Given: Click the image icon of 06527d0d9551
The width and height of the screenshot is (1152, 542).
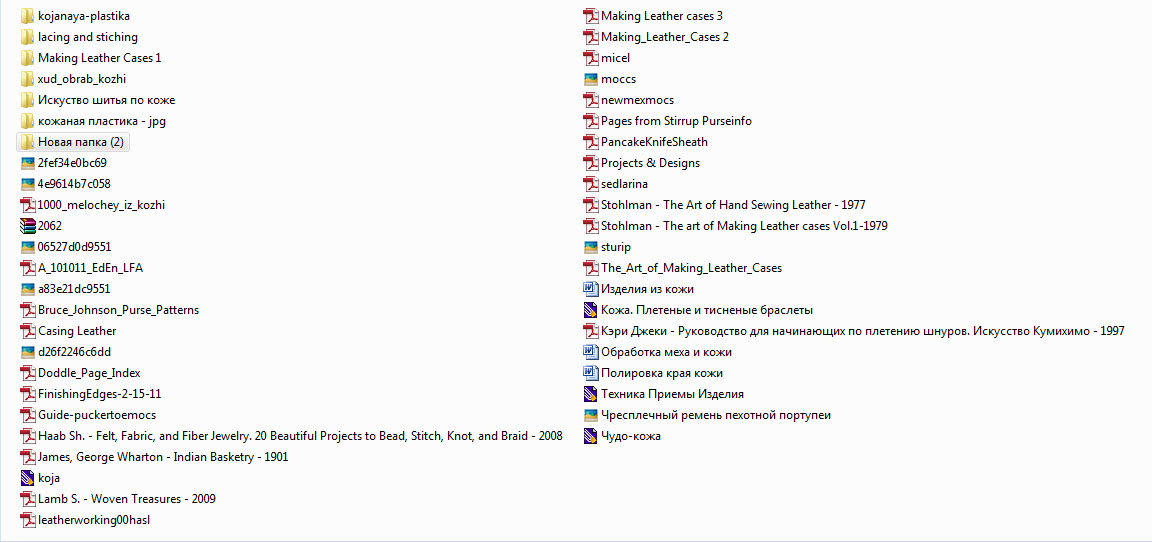Looking at the screenshot, I should [27, 247].
